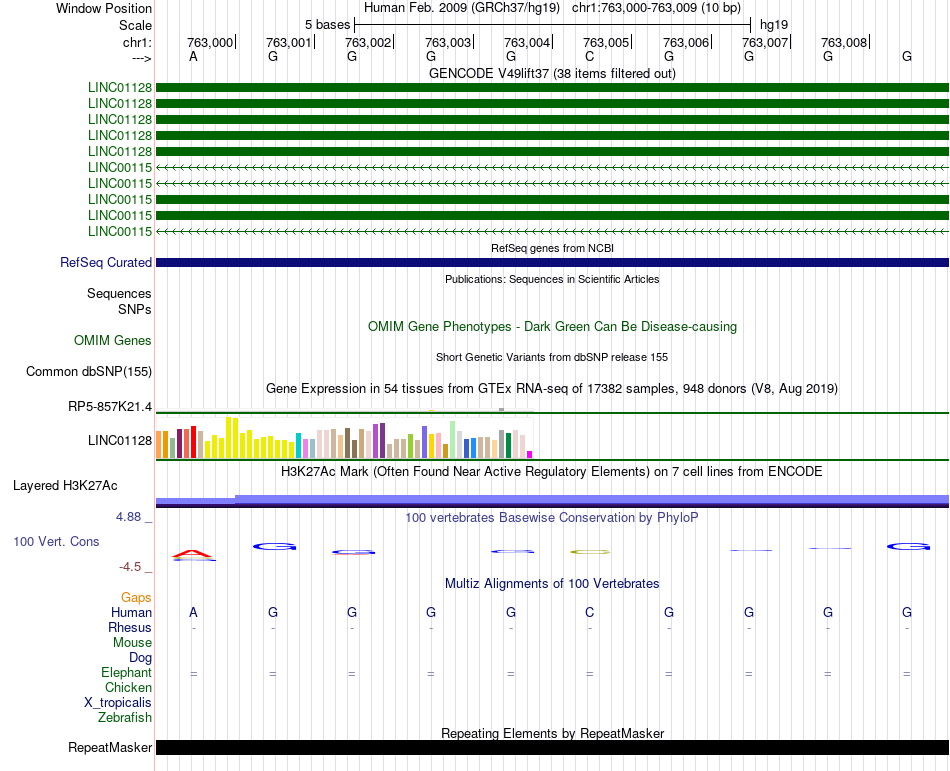Viewport: 950px width, 771px height.
Task: Click the black RepeatMasker element bar
Action: point(552,747)
